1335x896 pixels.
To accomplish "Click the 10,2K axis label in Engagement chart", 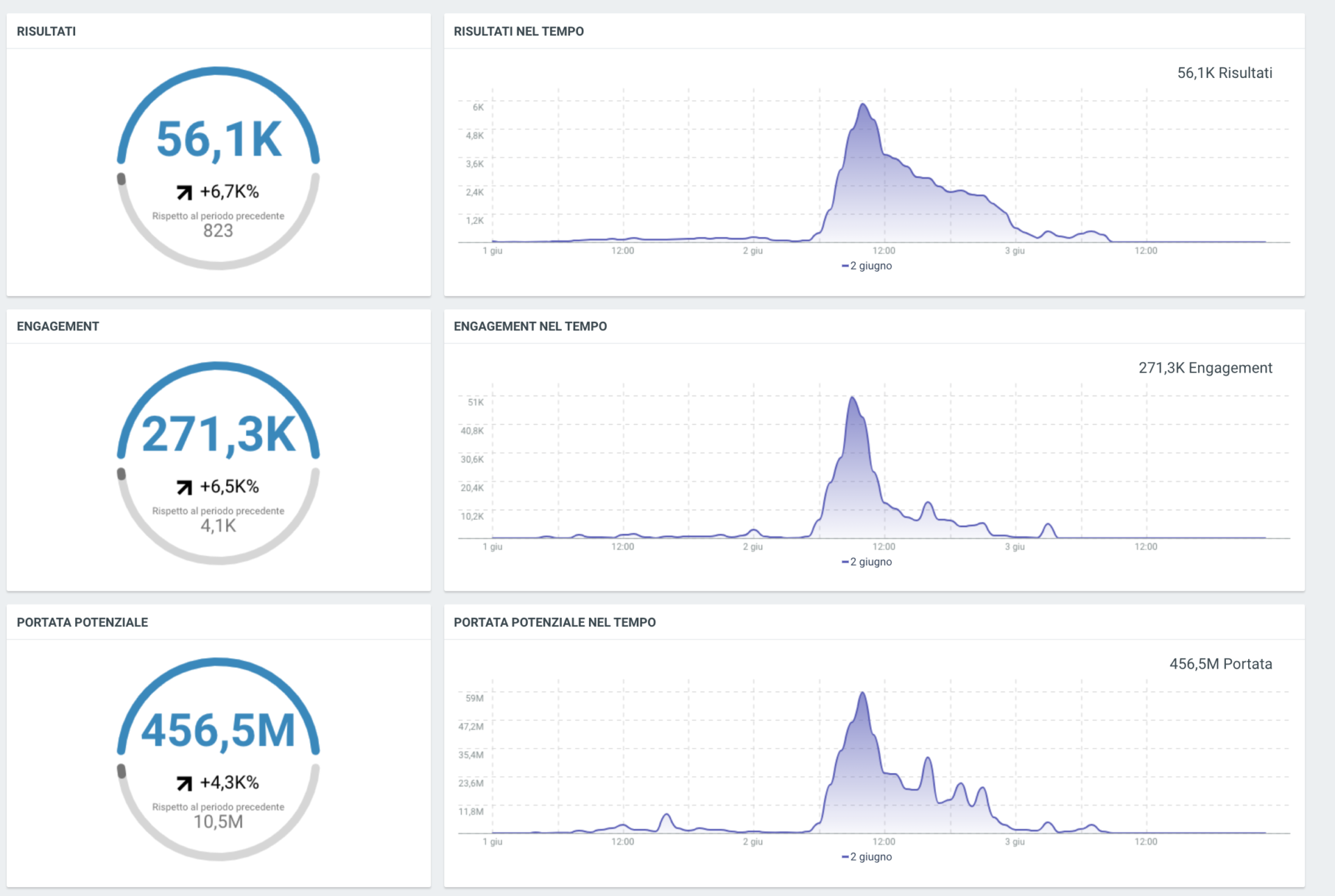I will click(x=472, y=516).
